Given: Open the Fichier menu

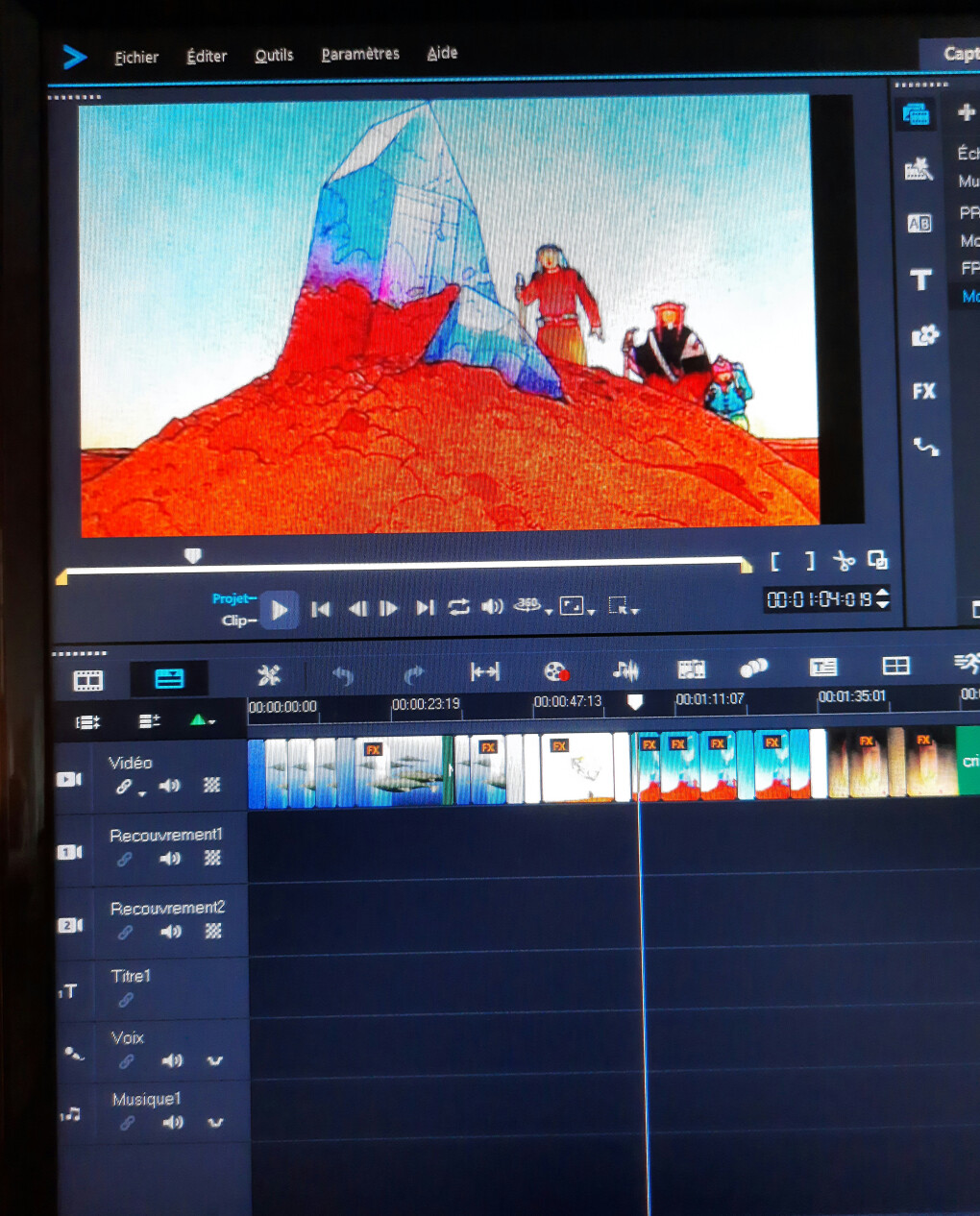Looking at the screenshot, I should coord(136,58).
